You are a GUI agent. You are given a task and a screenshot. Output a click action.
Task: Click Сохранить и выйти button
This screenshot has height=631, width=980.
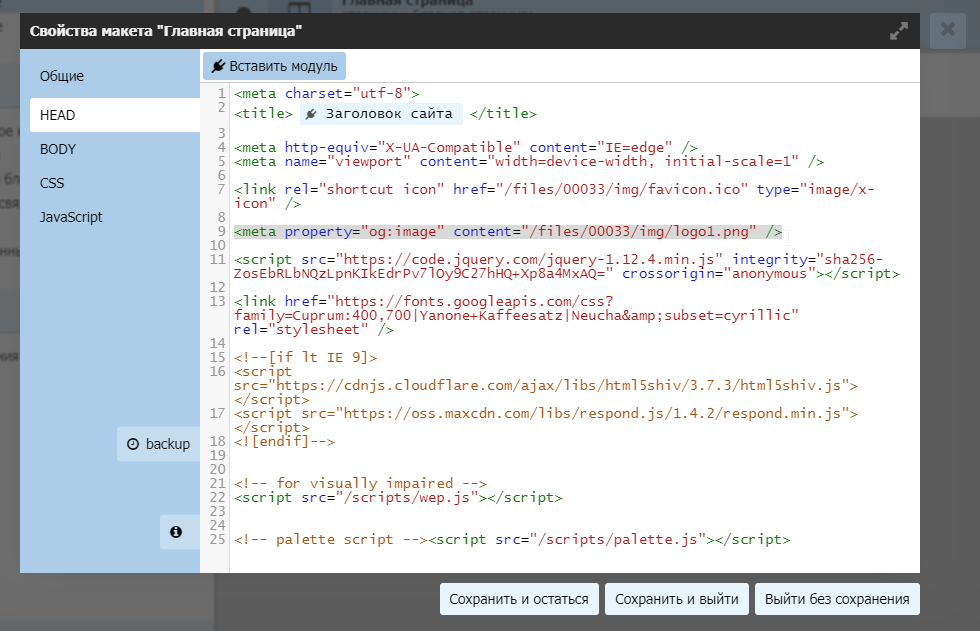tap(676, 599)
